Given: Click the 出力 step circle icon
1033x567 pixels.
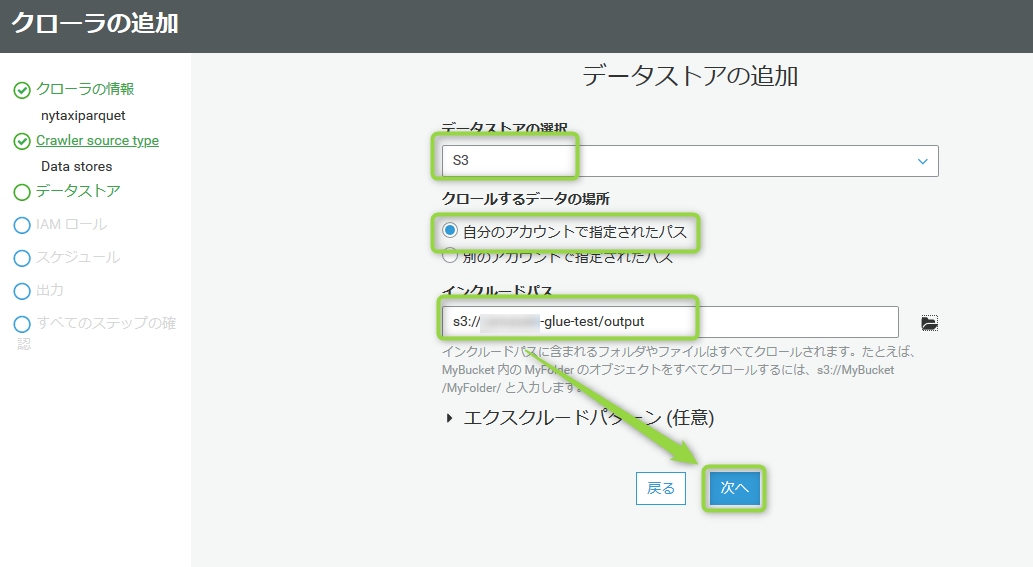Looking at the screenshot, I should click(x=22, y=291).
